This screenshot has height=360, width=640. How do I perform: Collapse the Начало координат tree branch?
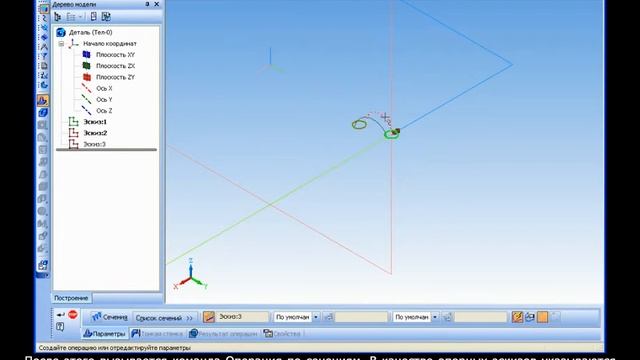tap(61, 44)
